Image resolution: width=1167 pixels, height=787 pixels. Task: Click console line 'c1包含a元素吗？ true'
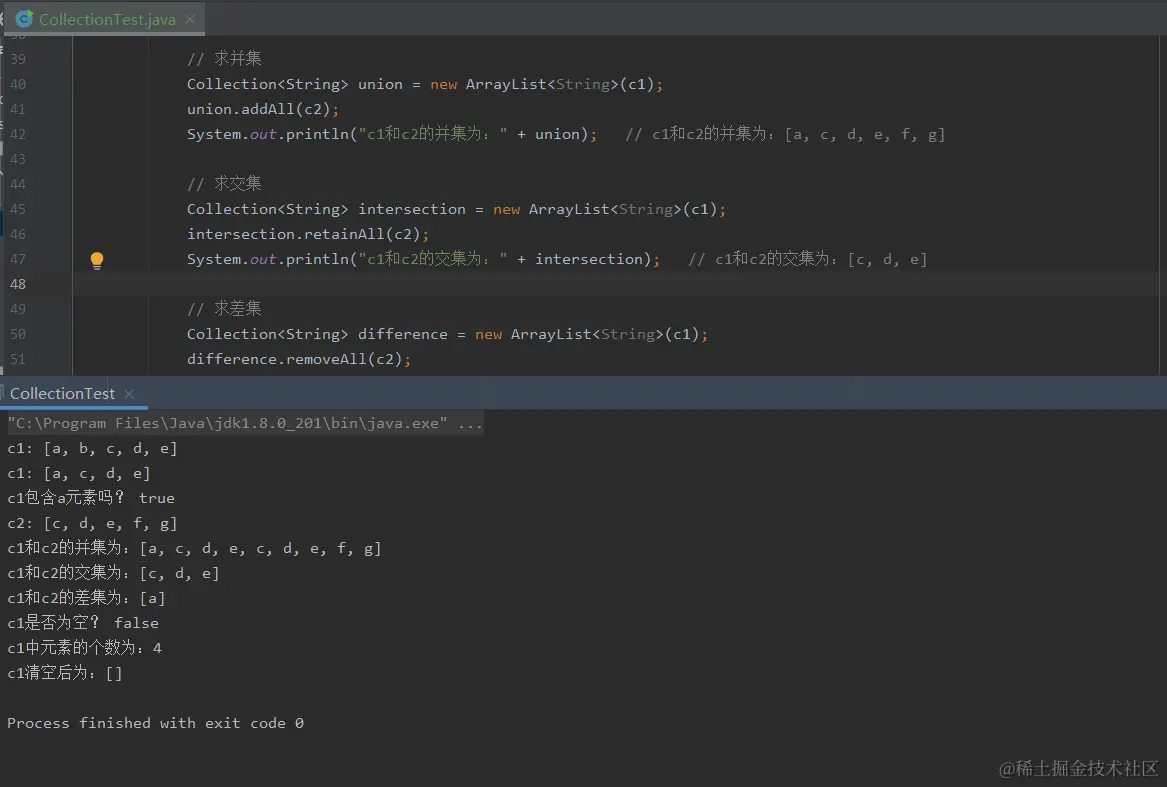(91, 498)
